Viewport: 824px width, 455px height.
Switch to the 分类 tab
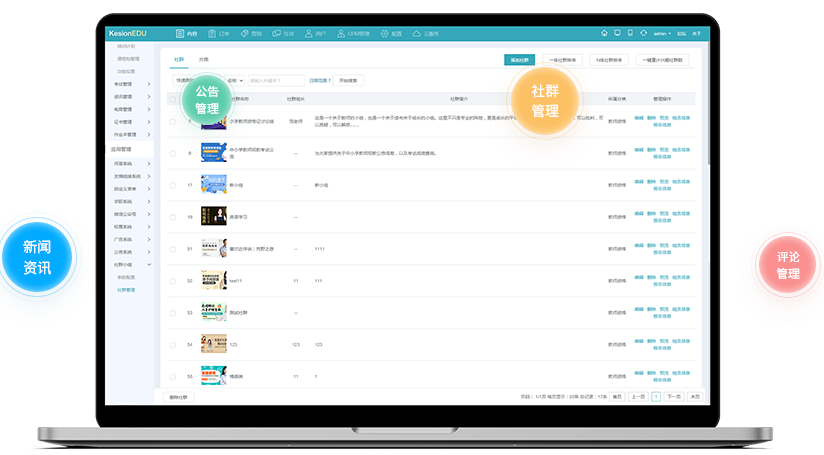point(204,60)
